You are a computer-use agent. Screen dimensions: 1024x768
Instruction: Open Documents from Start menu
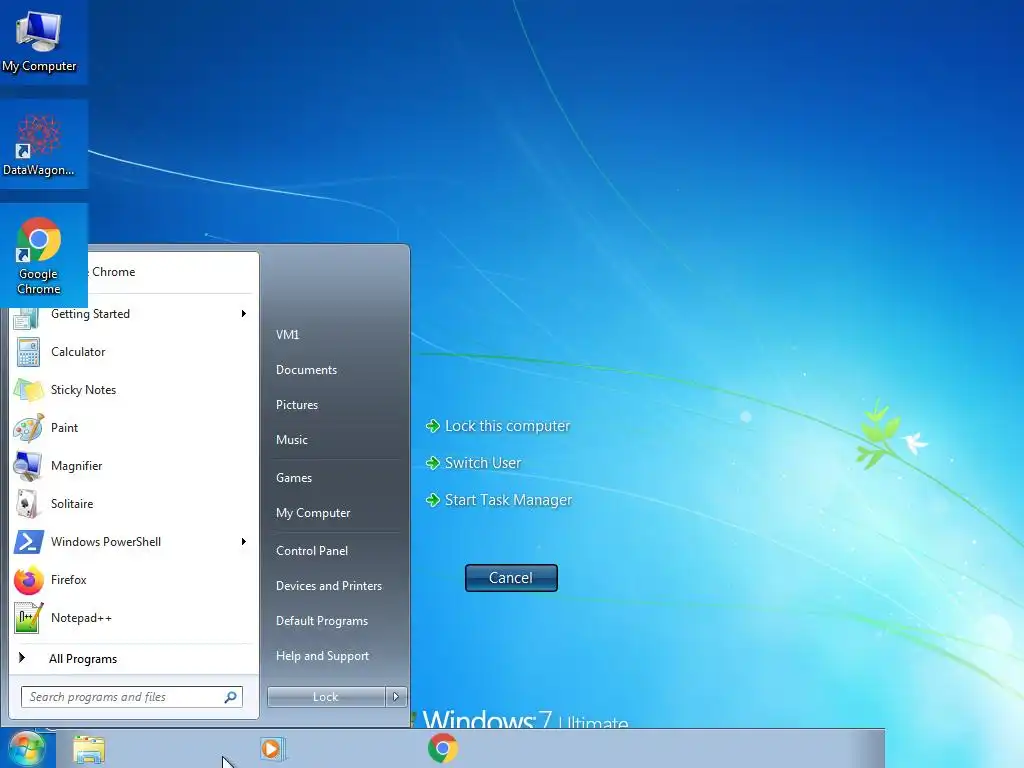click(306, 370)
